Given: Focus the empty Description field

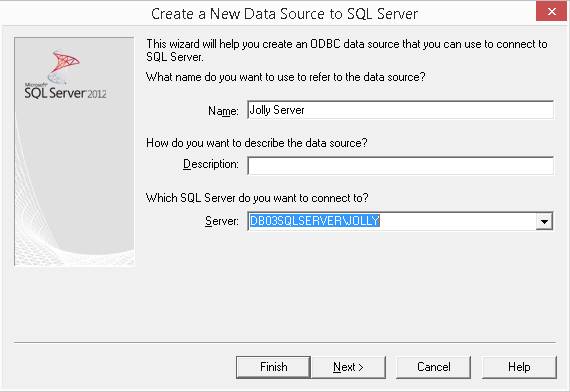Looking at the screenshot, I should [x=400, y=165].
